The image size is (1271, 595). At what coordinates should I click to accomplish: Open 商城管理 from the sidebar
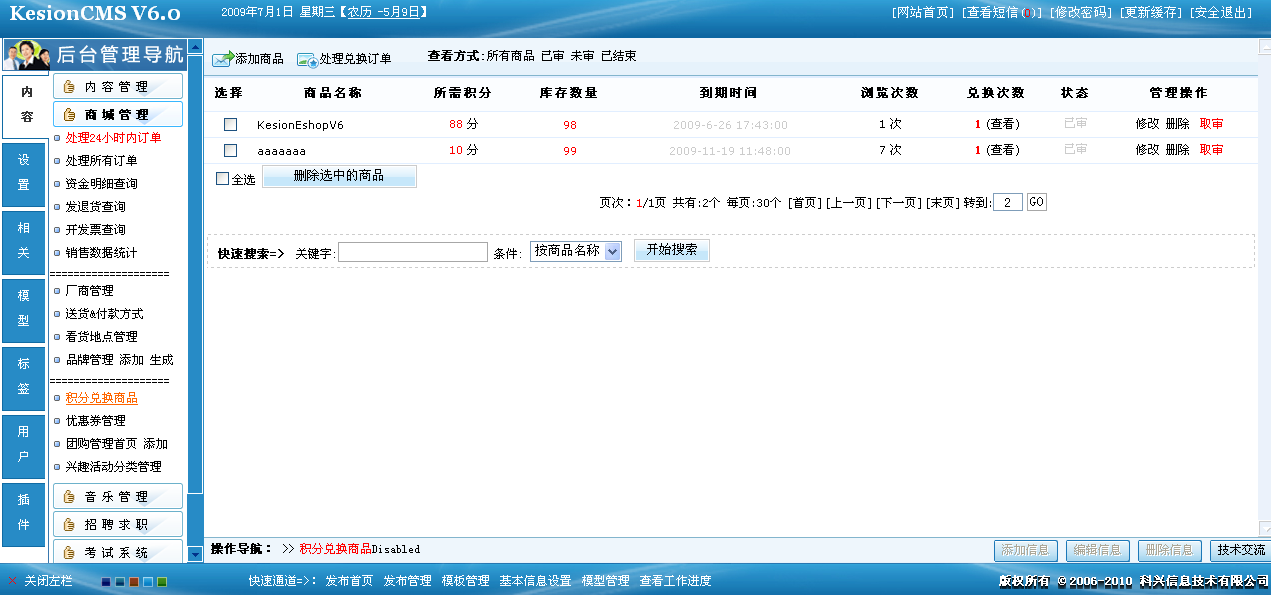117,113
